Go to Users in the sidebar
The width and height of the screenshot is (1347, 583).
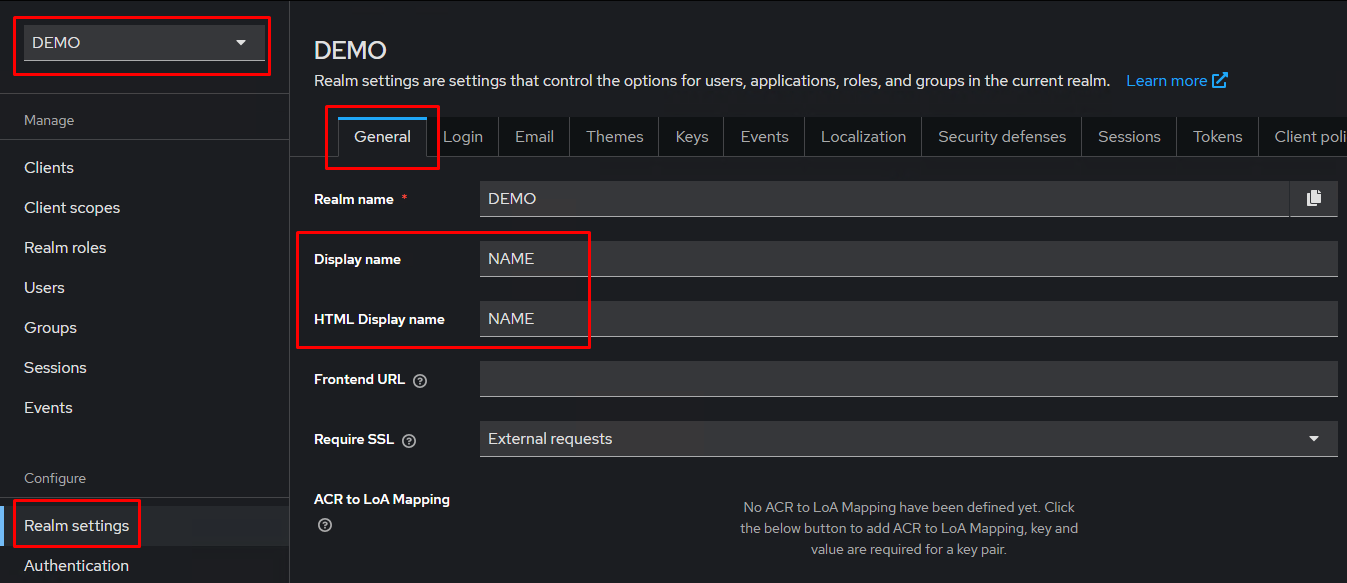44,288
